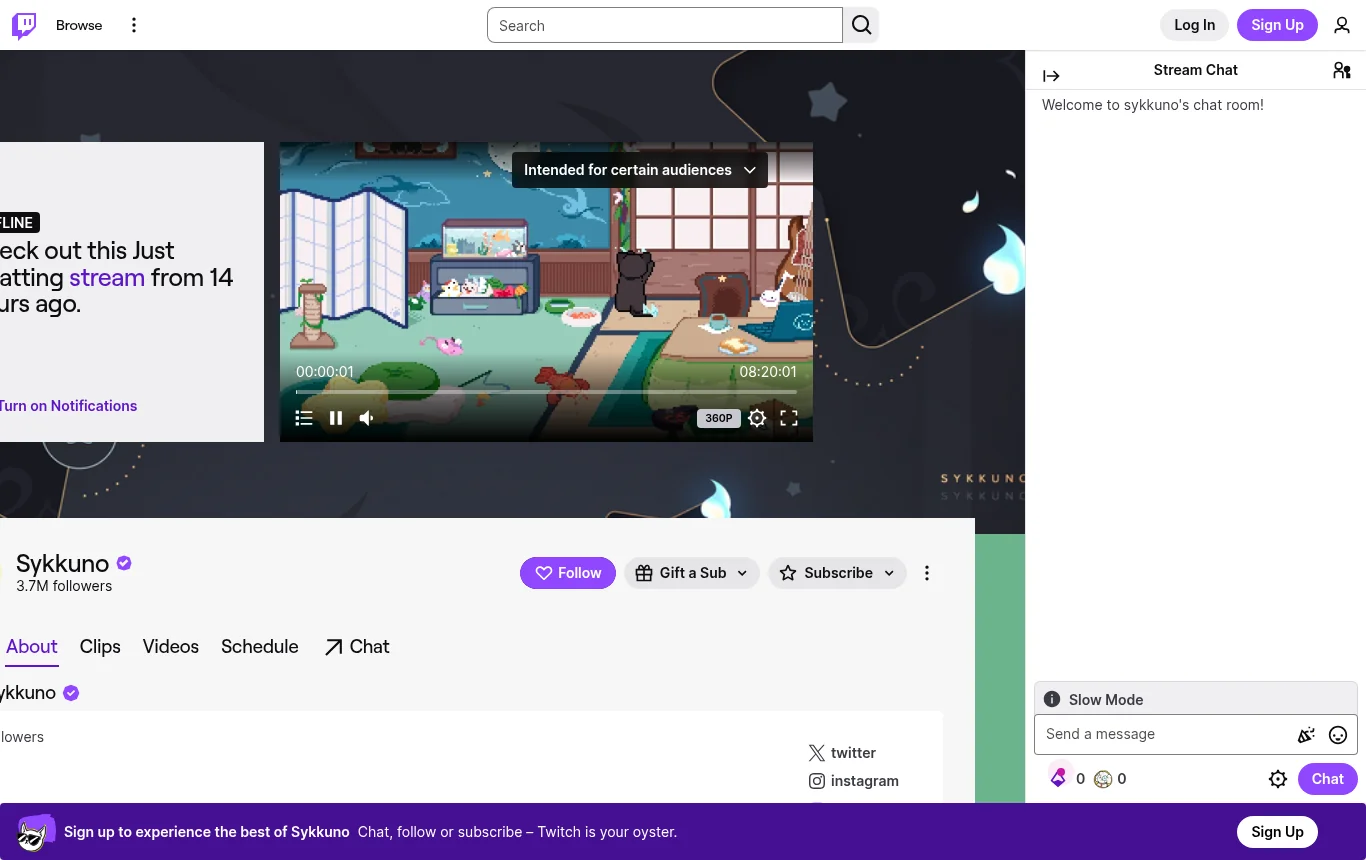Image resolution: width=1366 pixels, height=860 pixels.
Task: Open video player settings gear
Action: [x=757, y=418]
